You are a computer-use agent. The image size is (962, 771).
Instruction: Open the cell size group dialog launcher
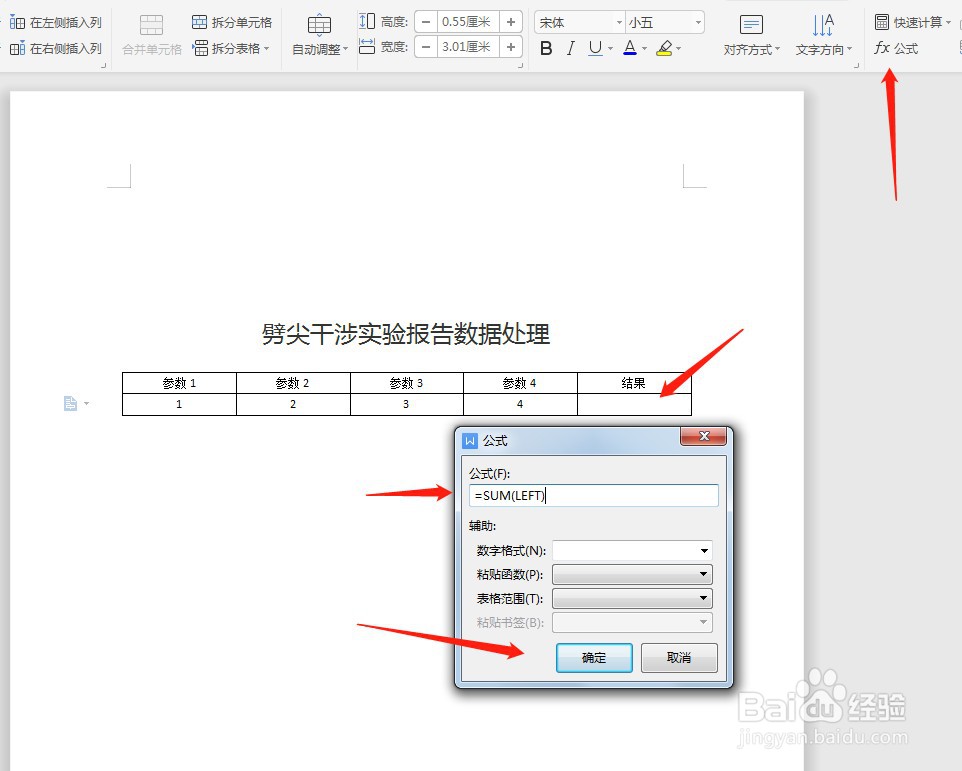coord(520,65)
